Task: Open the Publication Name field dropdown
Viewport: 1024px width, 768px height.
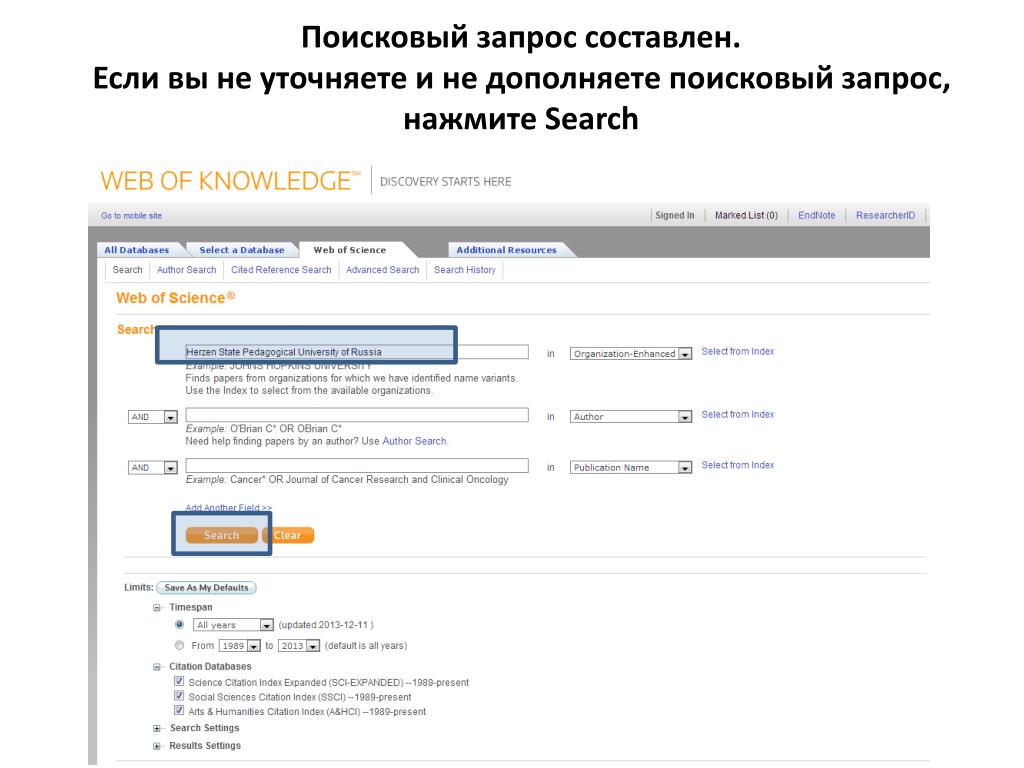Action: coord(631,468)
